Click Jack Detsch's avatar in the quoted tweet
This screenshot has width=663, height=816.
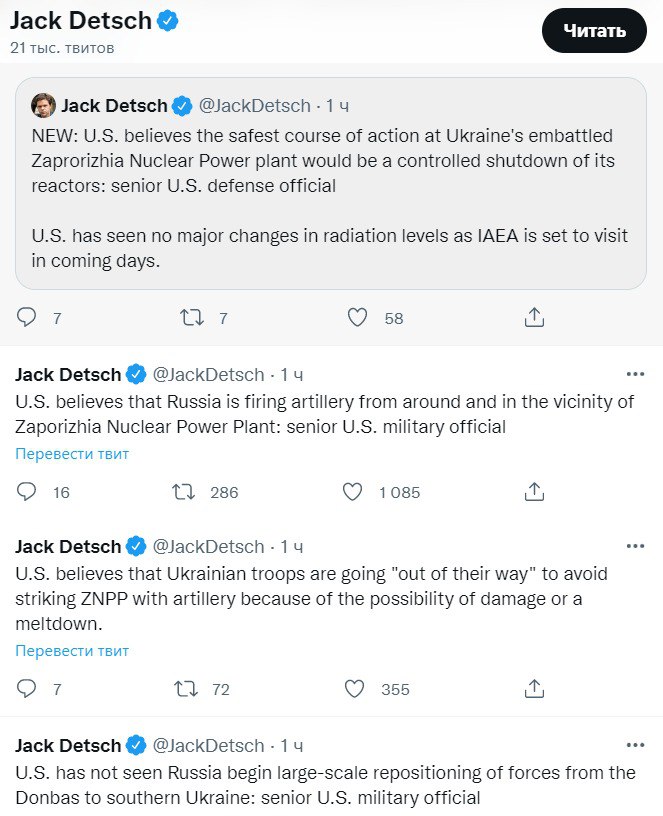click(43, 105)
